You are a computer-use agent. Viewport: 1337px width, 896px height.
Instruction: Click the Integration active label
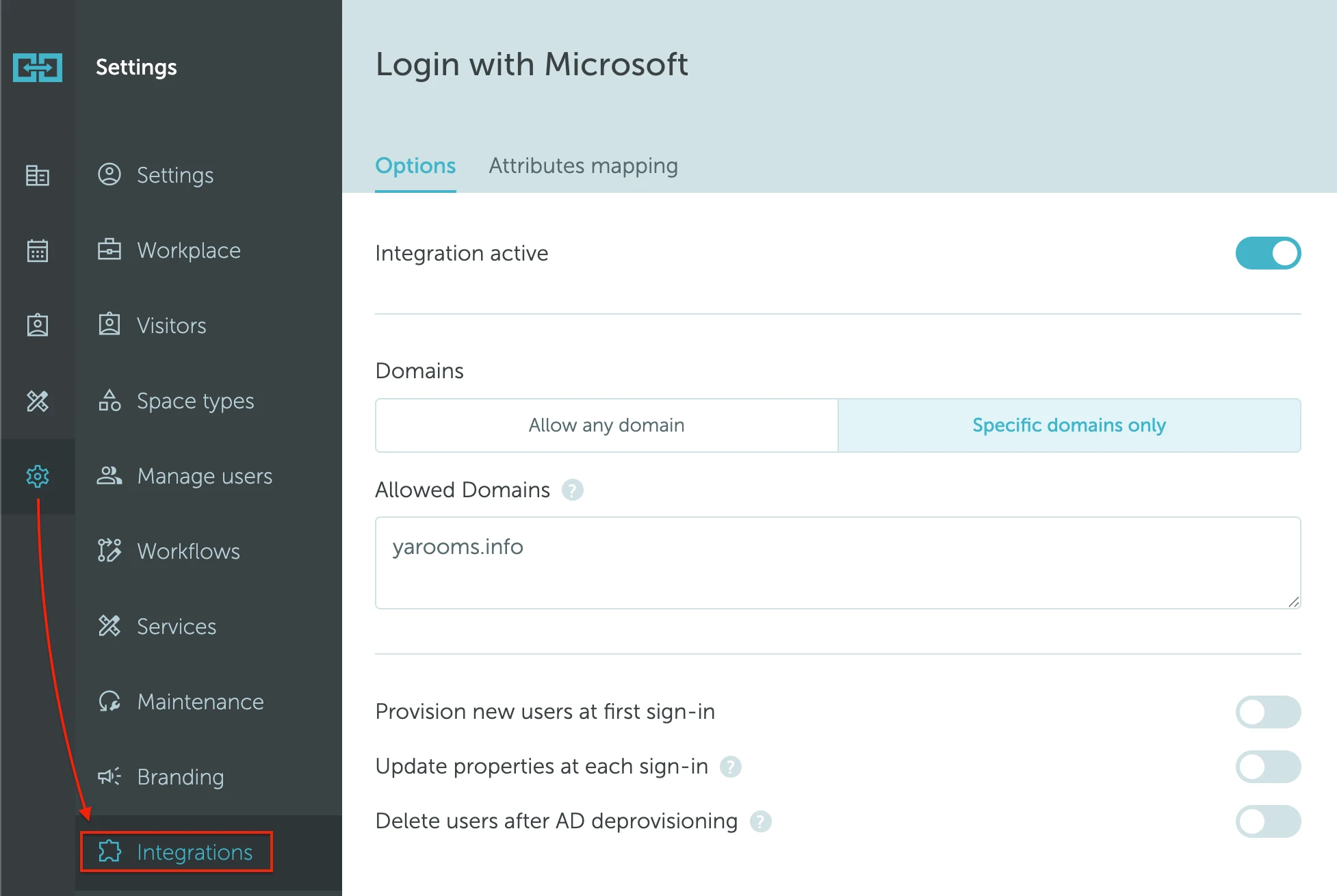[462, 254]
